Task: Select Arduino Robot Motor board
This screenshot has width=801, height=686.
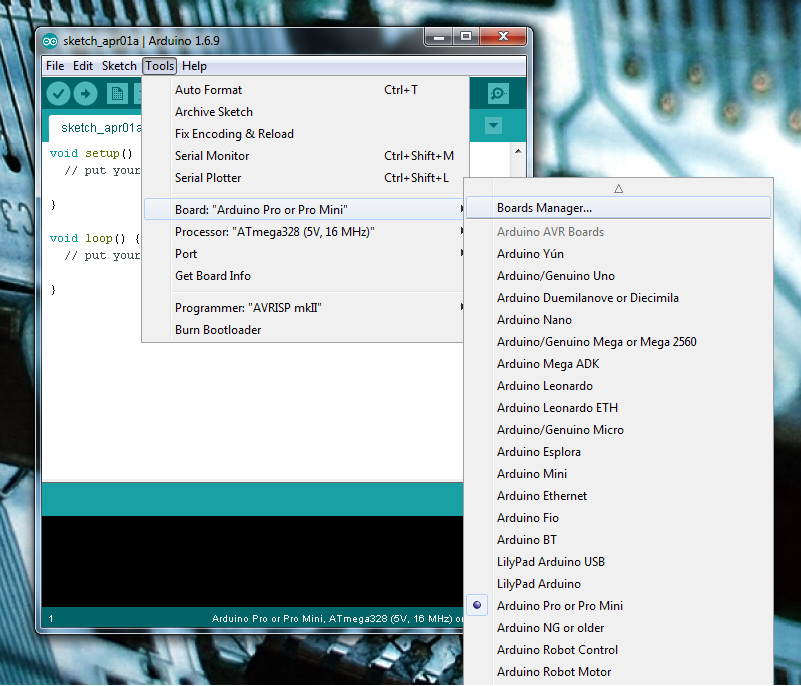Action: click(619, 671)
